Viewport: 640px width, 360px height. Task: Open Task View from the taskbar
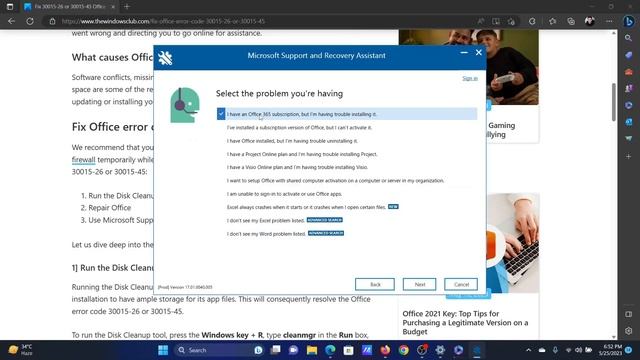pos(276,350)
